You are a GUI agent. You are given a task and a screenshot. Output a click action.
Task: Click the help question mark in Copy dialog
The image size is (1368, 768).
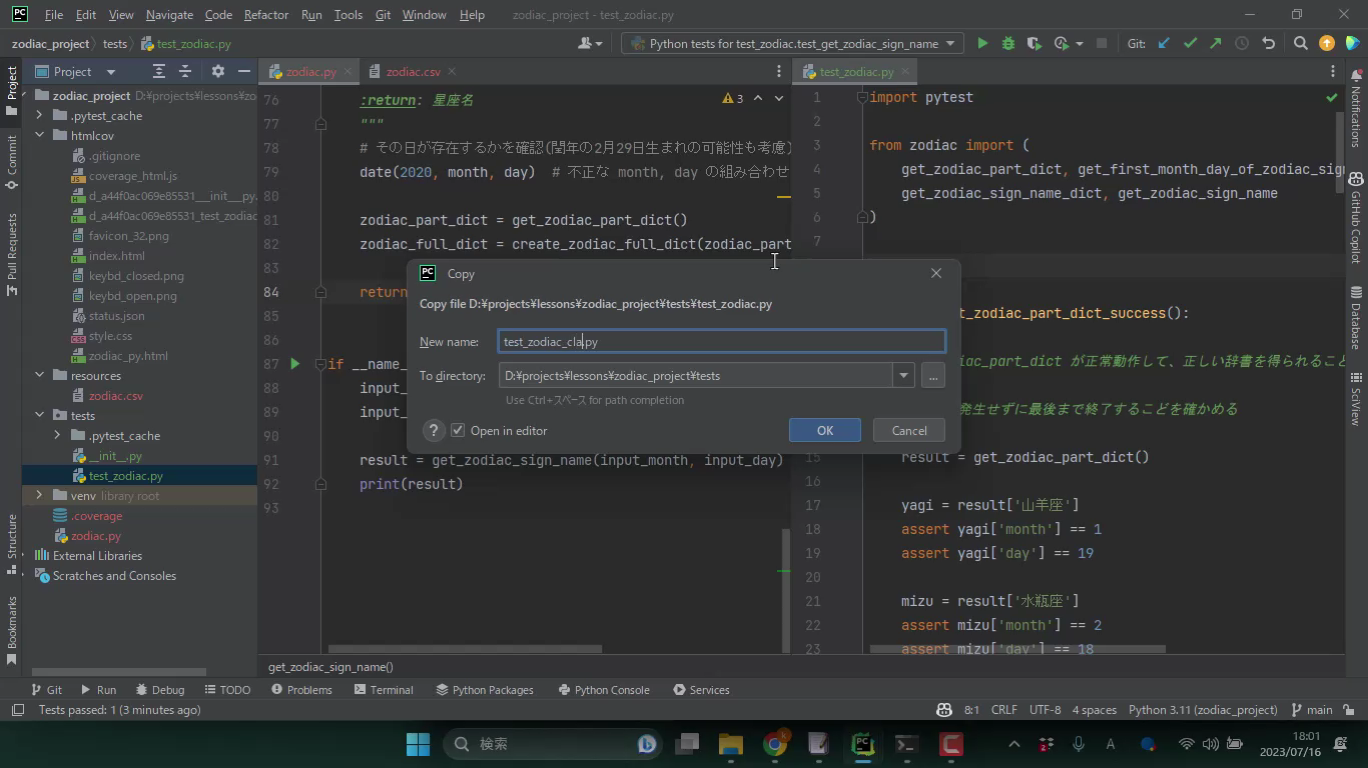coord(433,430)
